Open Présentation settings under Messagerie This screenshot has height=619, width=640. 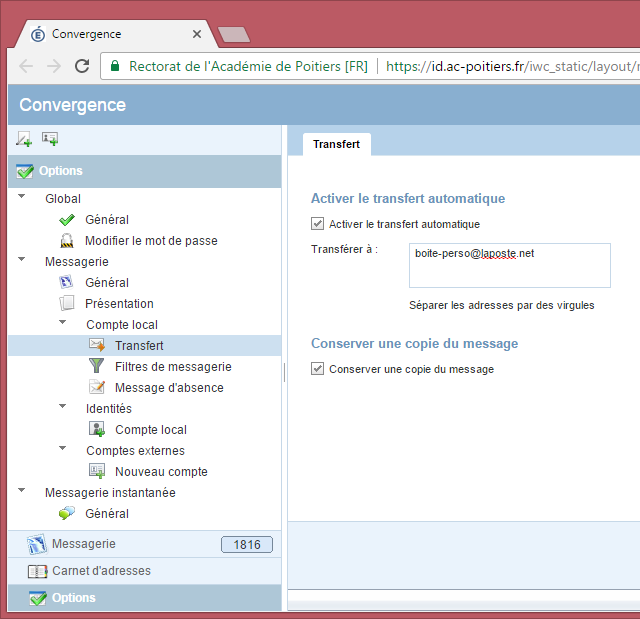(x=119, y=303)
